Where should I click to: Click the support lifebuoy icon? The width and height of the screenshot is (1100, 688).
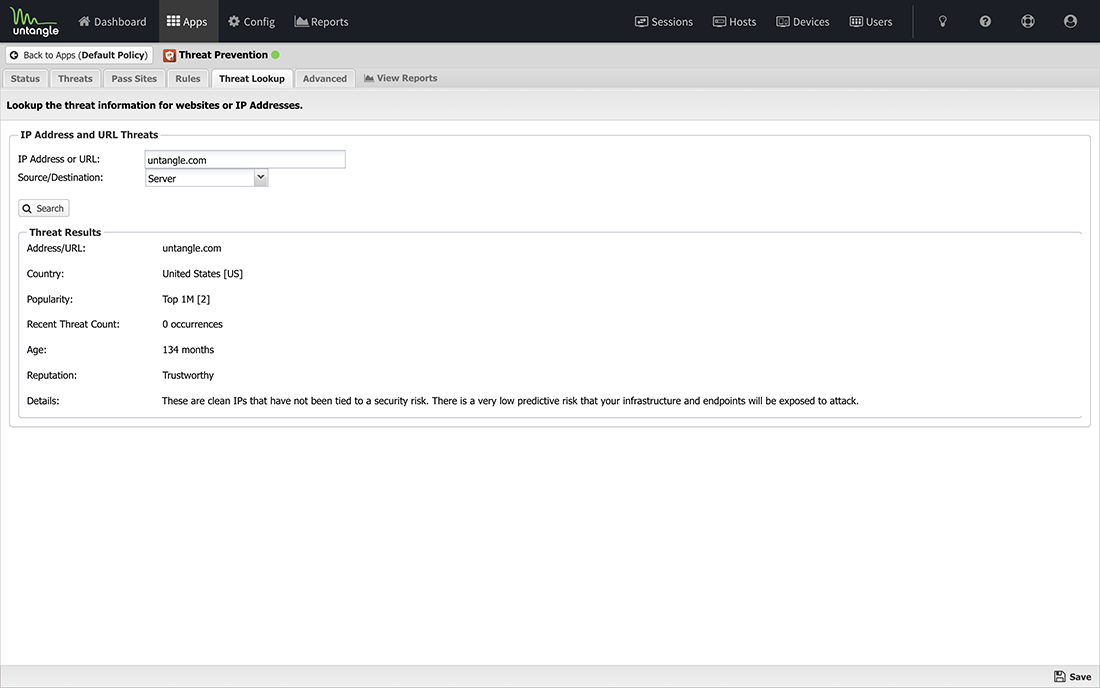coord(1028,22)
